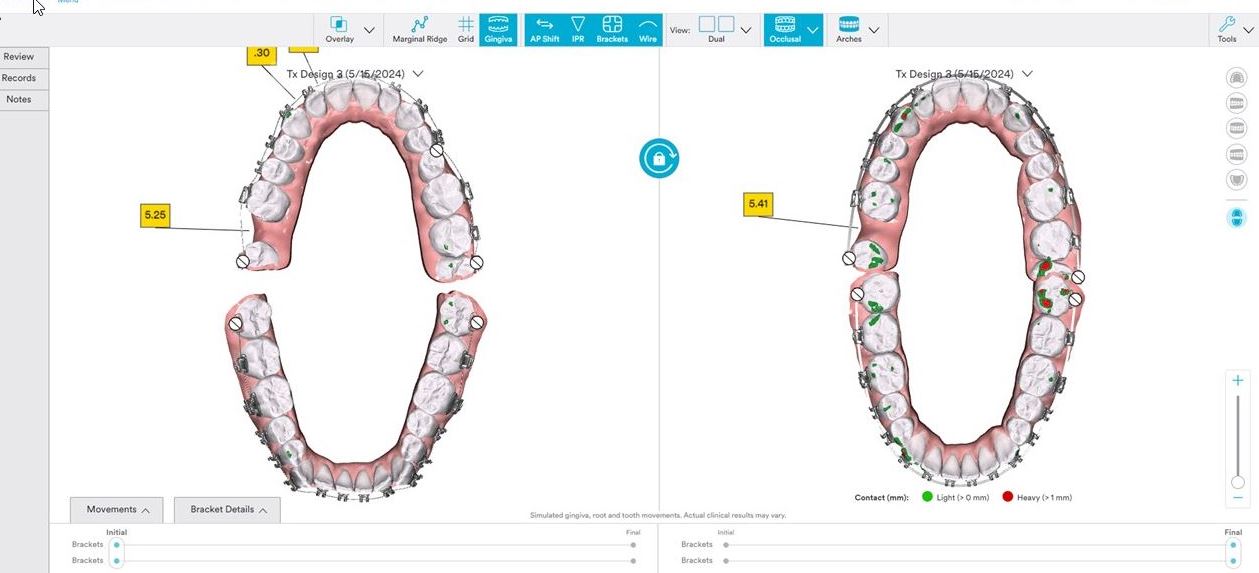Toggle the Grid display
The image size is (1259, 573).
(466, 29)
